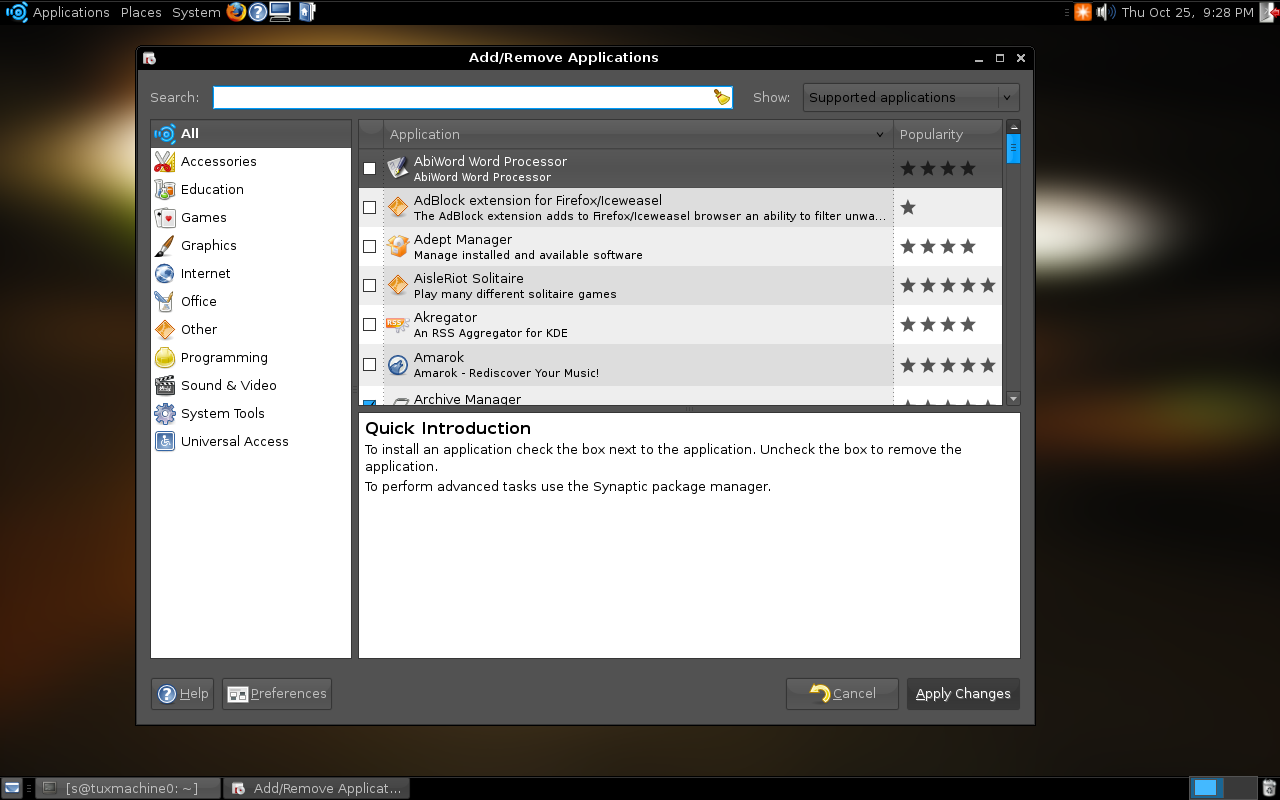Check the AisleRiot Solitaire checkbox
Viewport: 1280px width, 800px height.
tap(370, 285)
